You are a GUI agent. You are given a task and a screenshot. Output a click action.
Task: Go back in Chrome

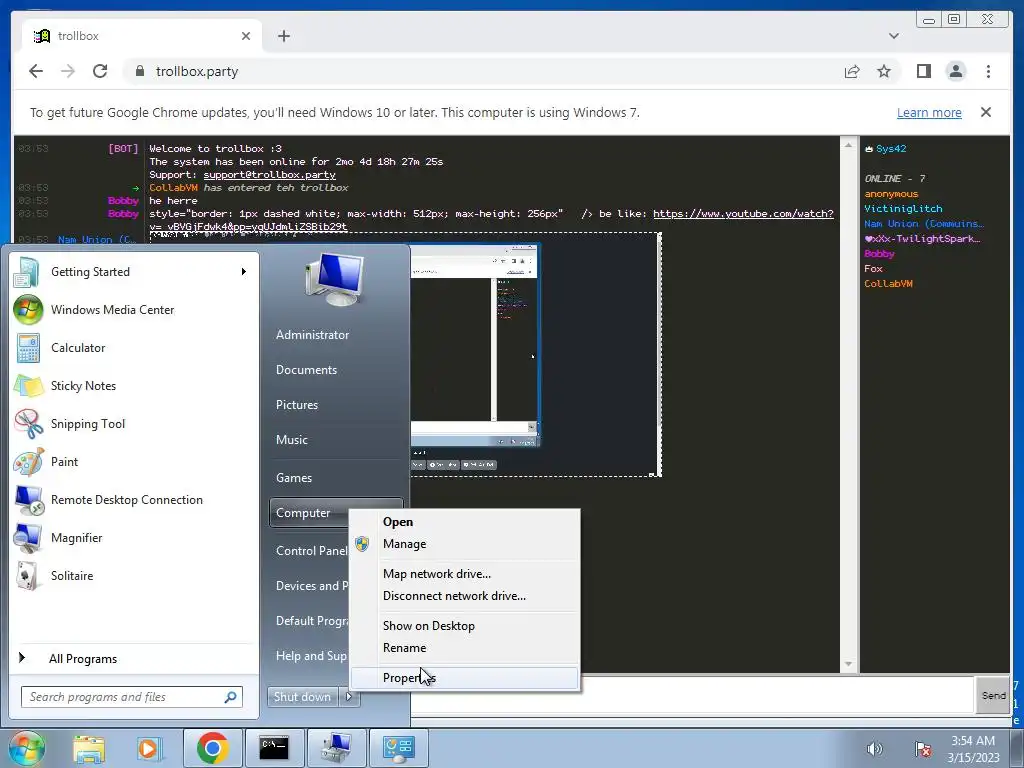36,71
